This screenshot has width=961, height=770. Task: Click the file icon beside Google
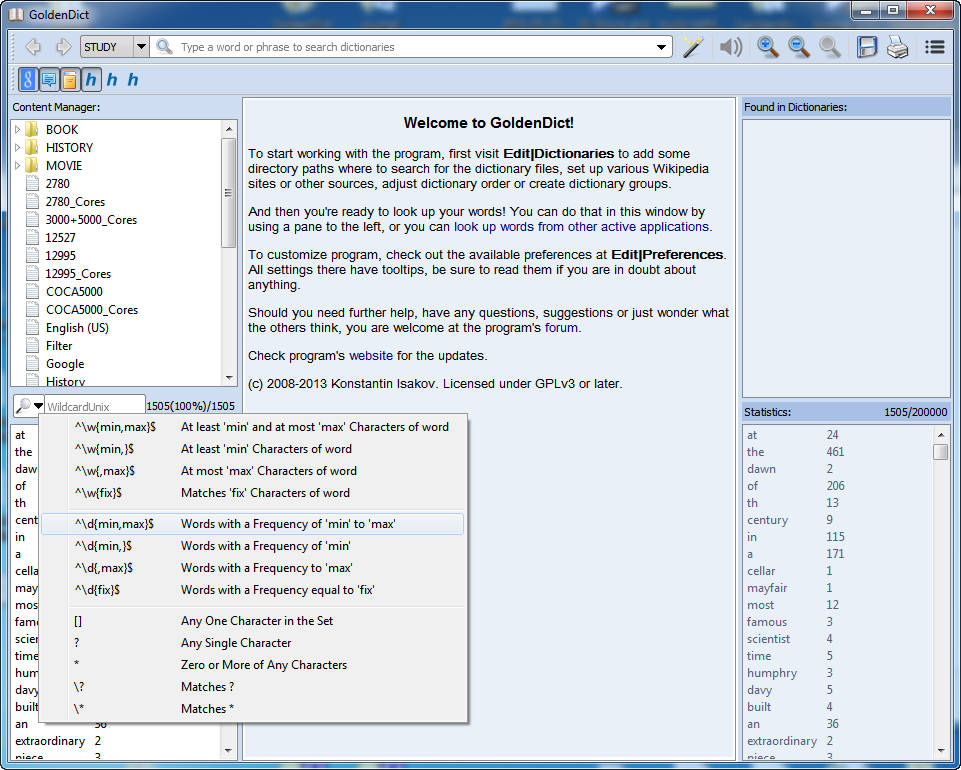pos(32,364)
